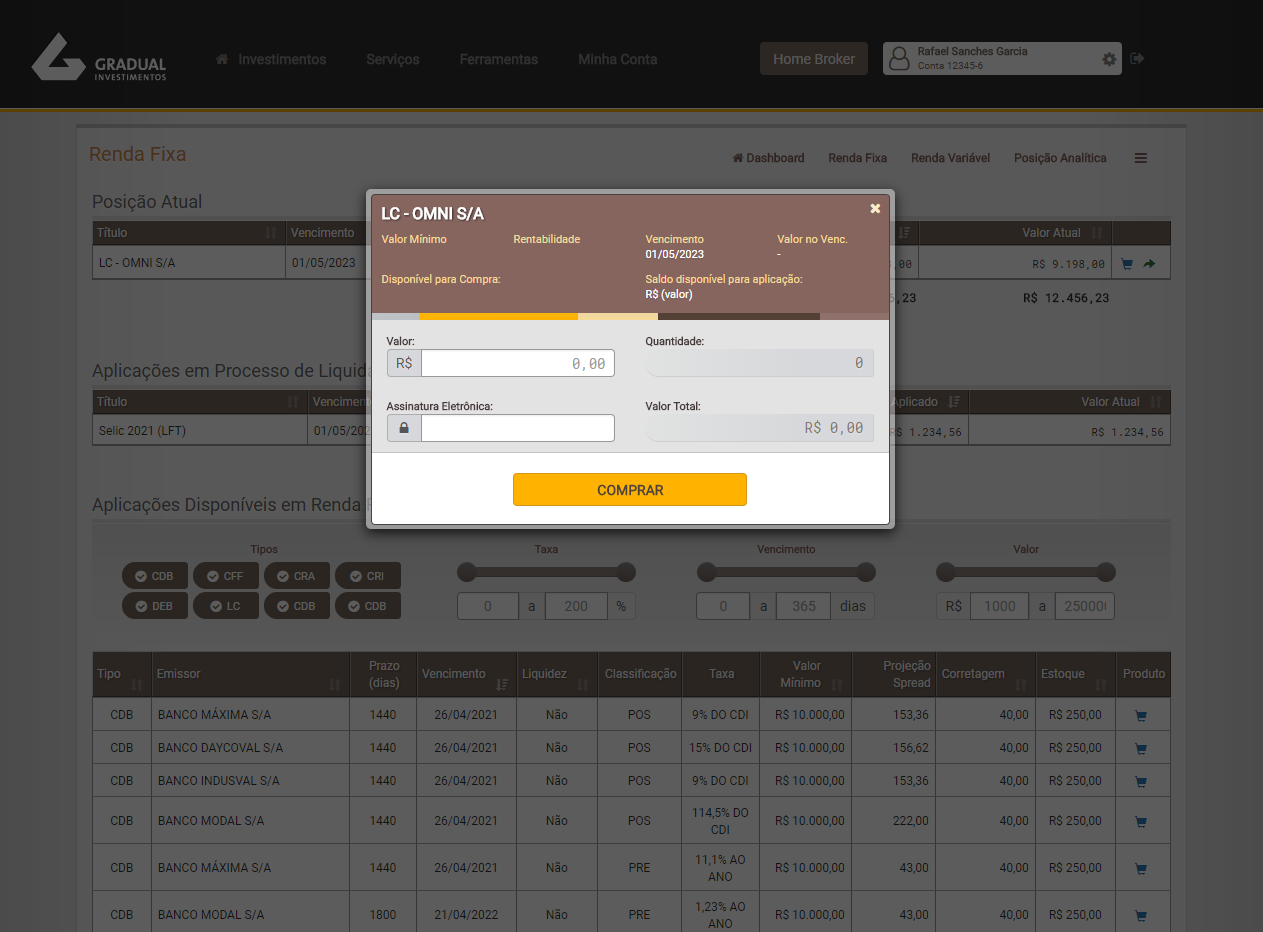The width and height of the screenshot is (1263, 932).
Task: Open the Home Broker
Action: tap(813, 58)
